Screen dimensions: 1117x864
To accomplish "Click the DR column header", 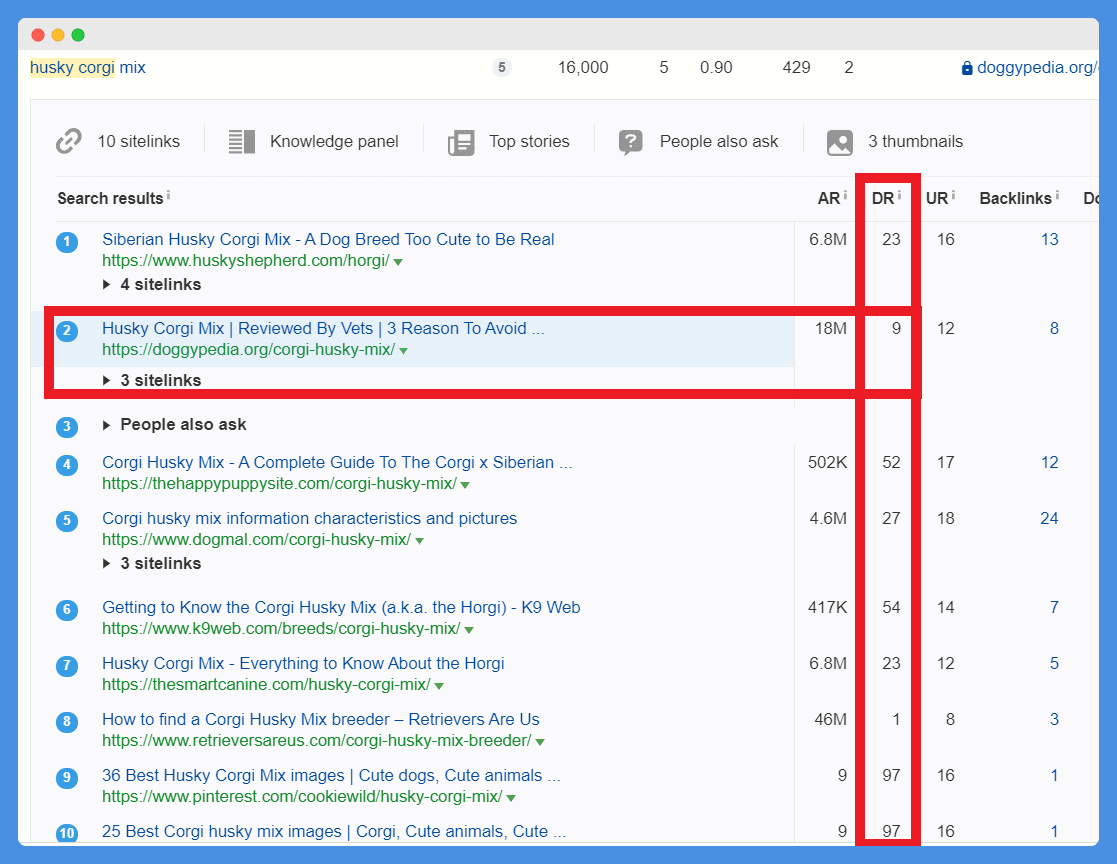I will pos(883,199).
